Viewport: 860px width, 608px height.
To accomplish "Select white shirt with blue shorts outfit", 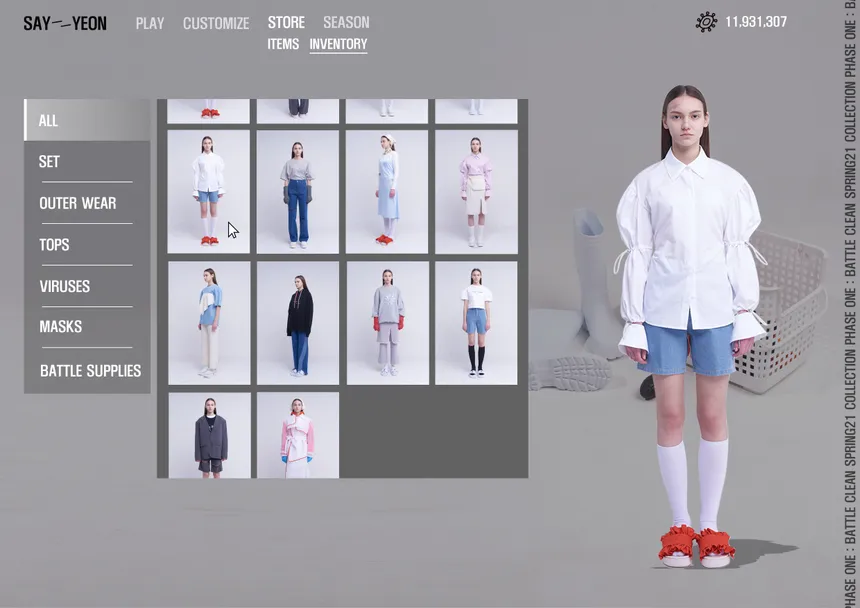I will coord(208,192).
